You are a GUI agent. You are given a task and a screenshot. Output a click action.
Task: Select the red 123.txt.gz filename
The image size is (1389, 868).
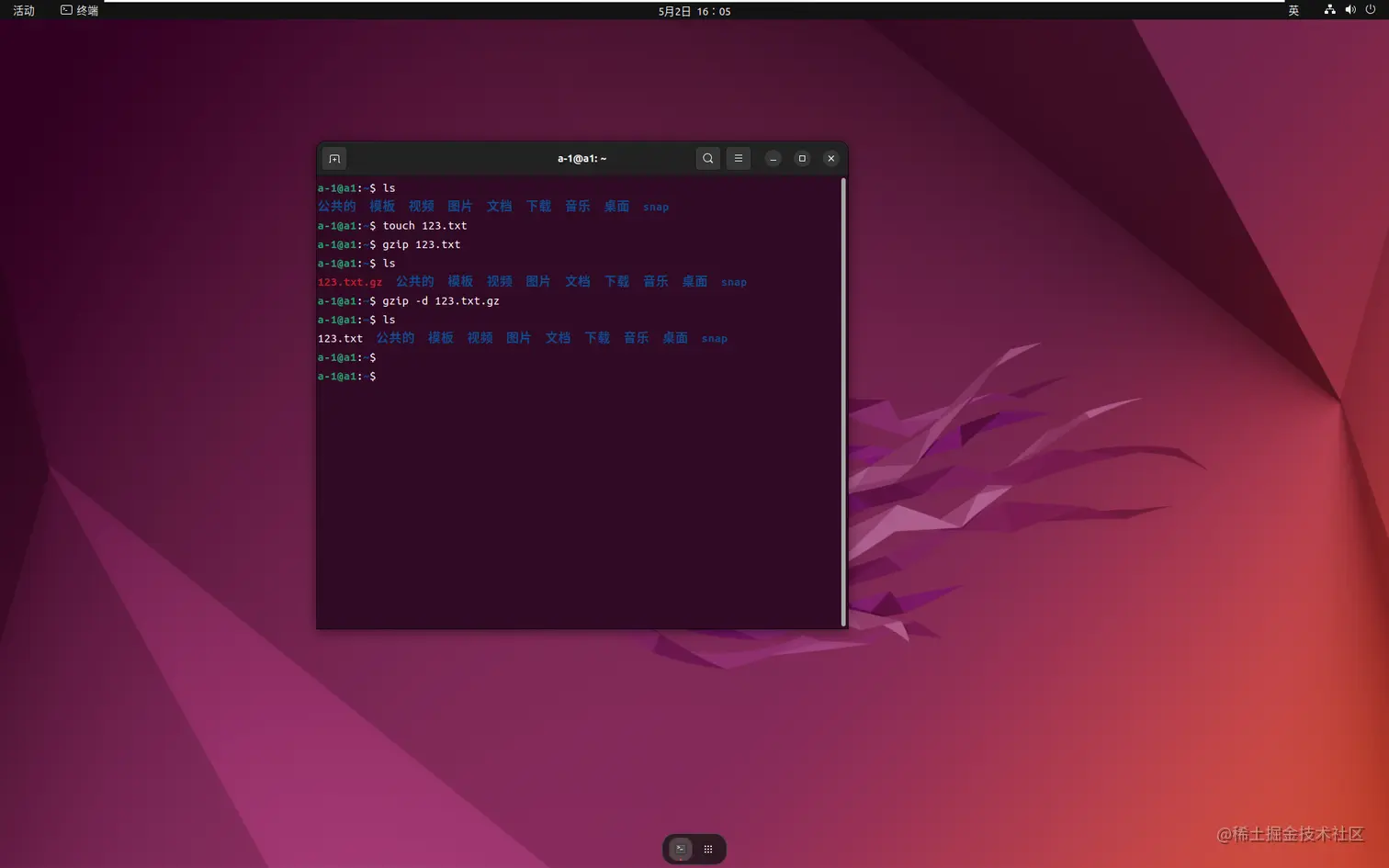(349, 281)
